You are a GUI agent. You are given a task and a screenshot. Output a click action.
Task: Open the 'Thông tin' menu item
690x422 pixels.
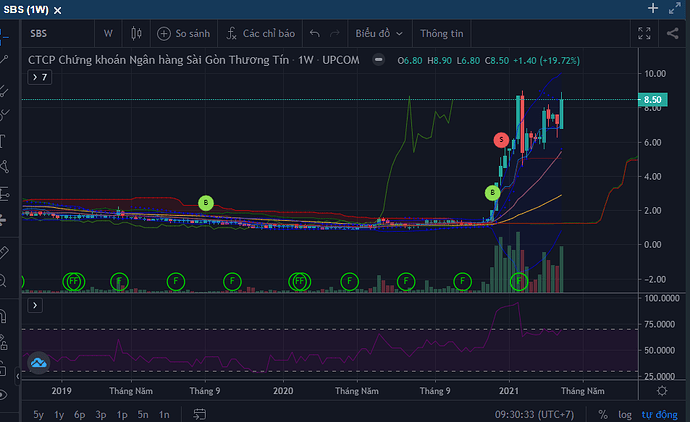click(442, 33)
